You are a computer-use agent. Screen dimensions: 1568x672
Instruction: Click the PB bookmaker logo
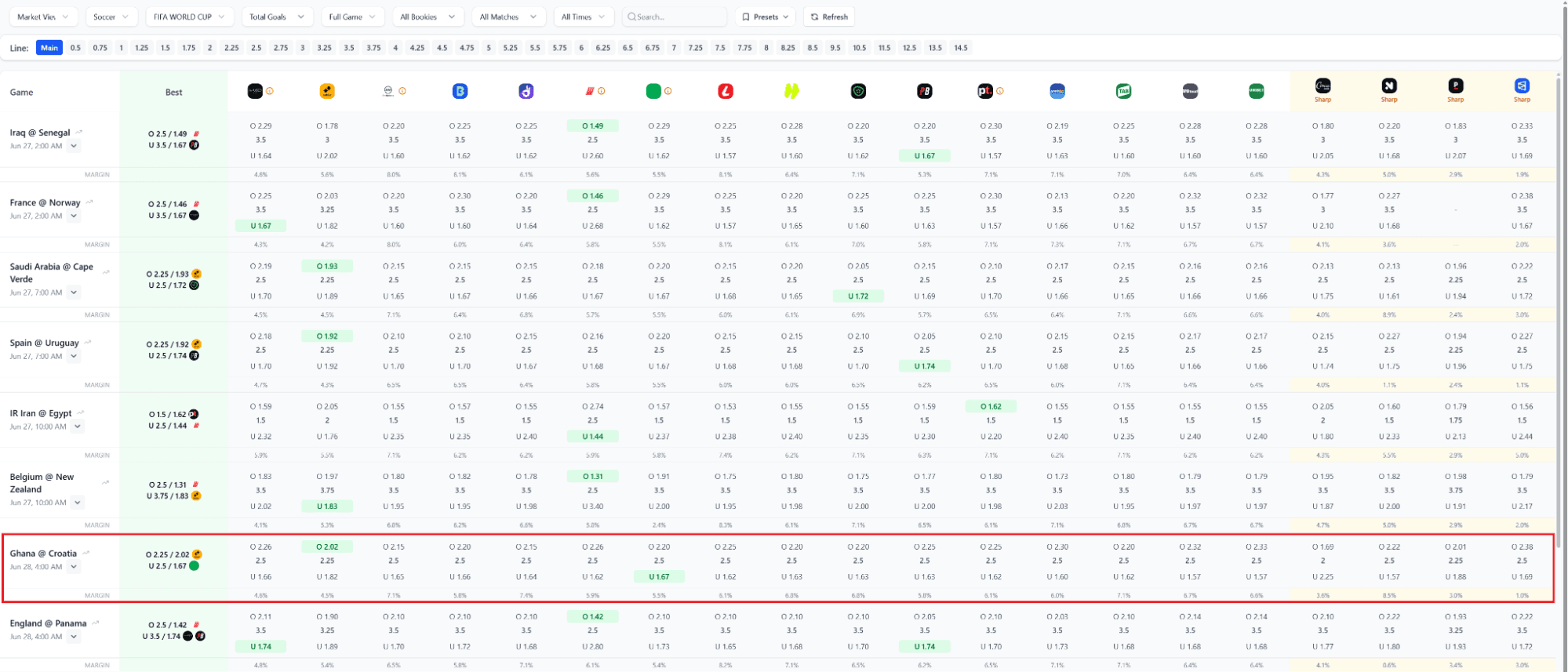[925, 92]
